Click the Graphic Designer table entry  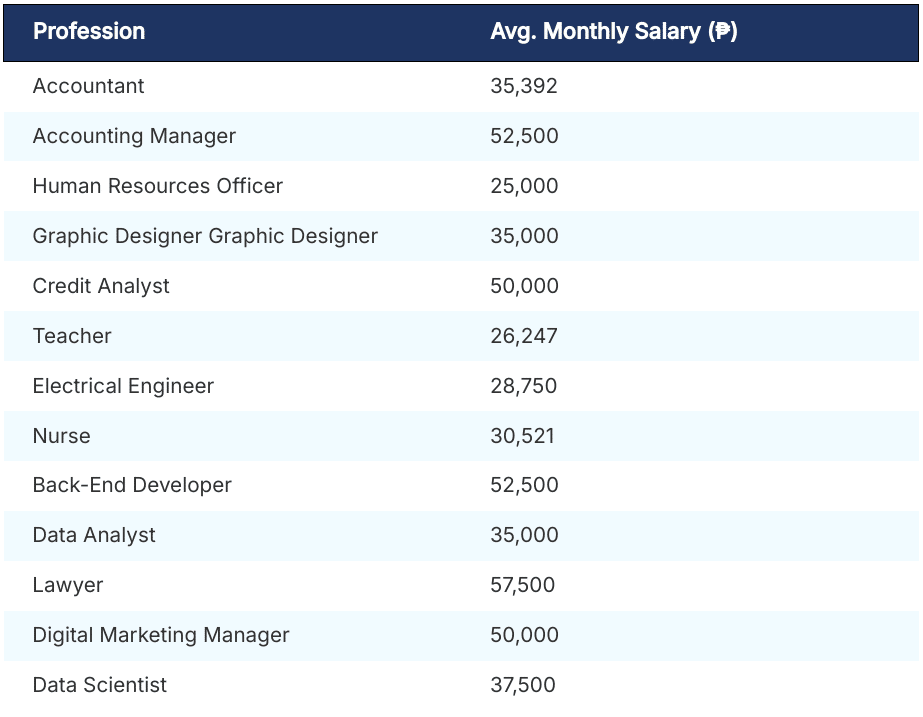(x=205, y=236)
